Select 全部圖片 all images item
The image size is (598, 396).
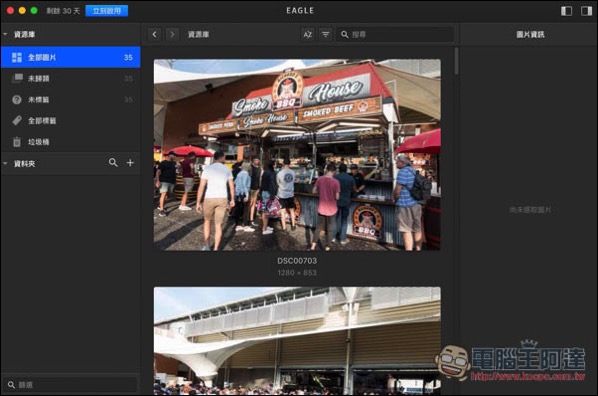click(x=71, y=57)
